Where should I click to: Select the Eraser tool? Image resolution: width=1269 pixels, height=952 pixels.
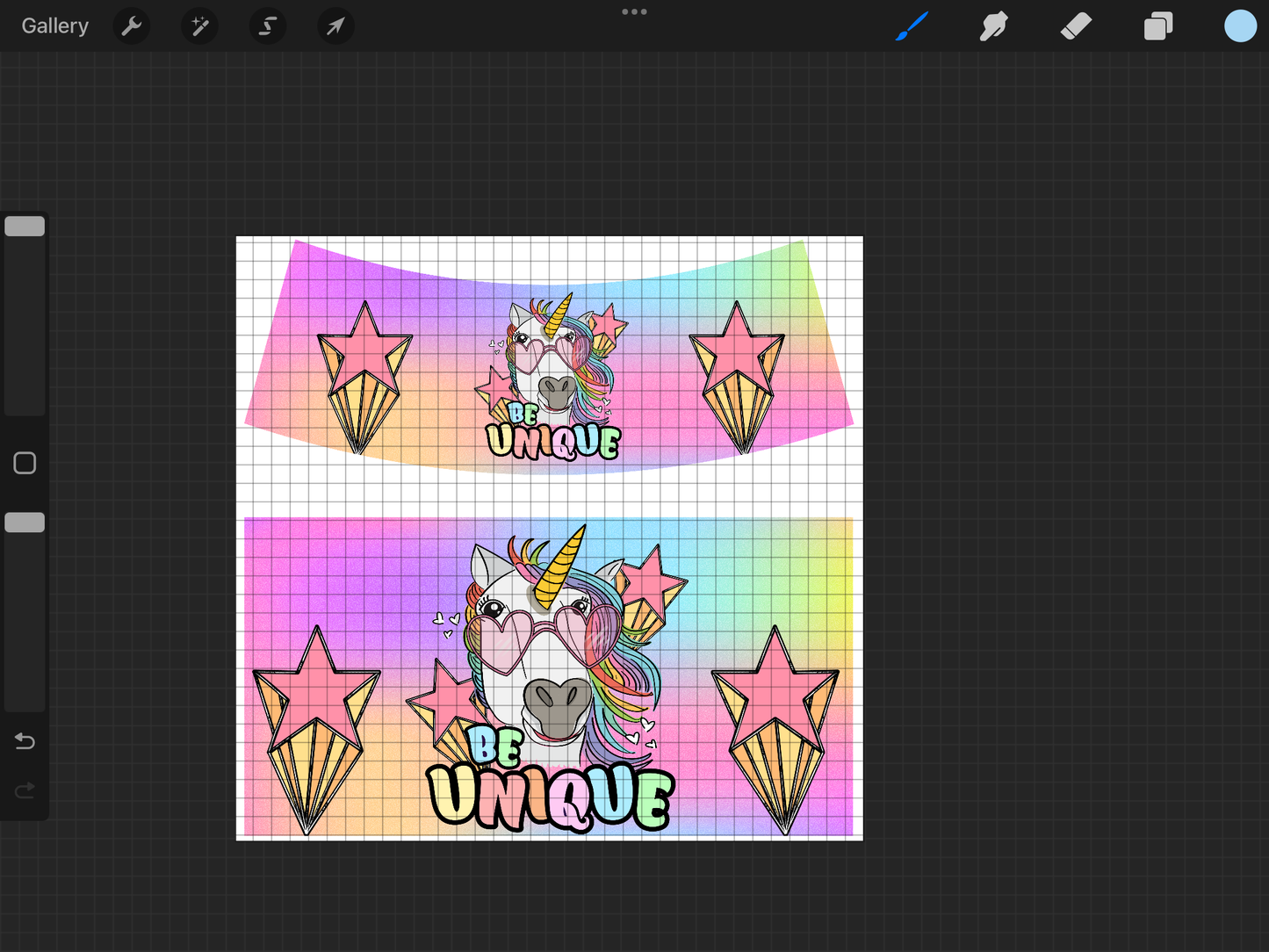click(1076, 25)
